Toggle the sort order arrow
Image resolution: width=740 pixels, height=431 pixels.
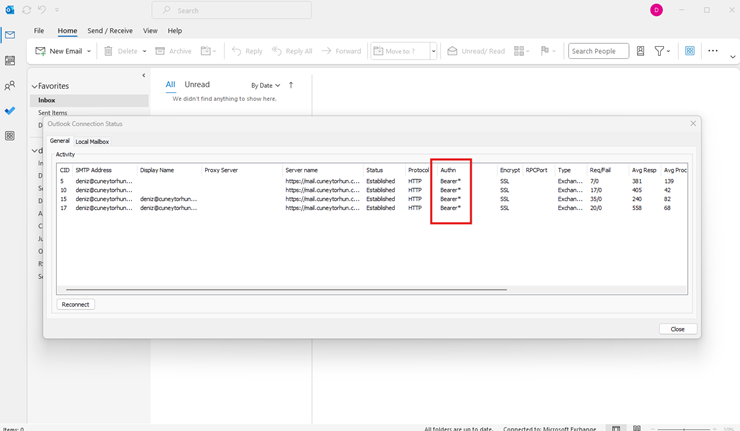pos(291,85)
